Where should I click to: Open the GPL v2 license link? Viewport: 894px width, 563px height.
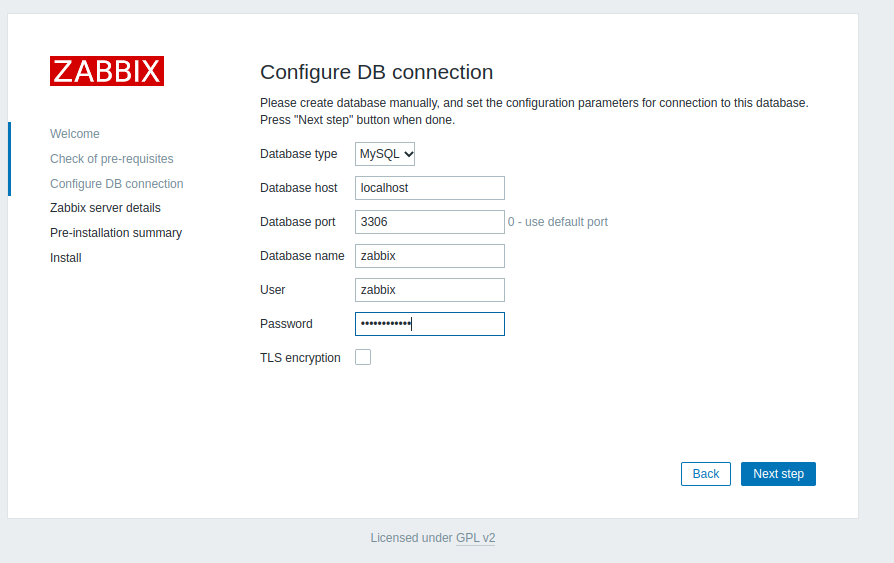[x=476, y=538]
